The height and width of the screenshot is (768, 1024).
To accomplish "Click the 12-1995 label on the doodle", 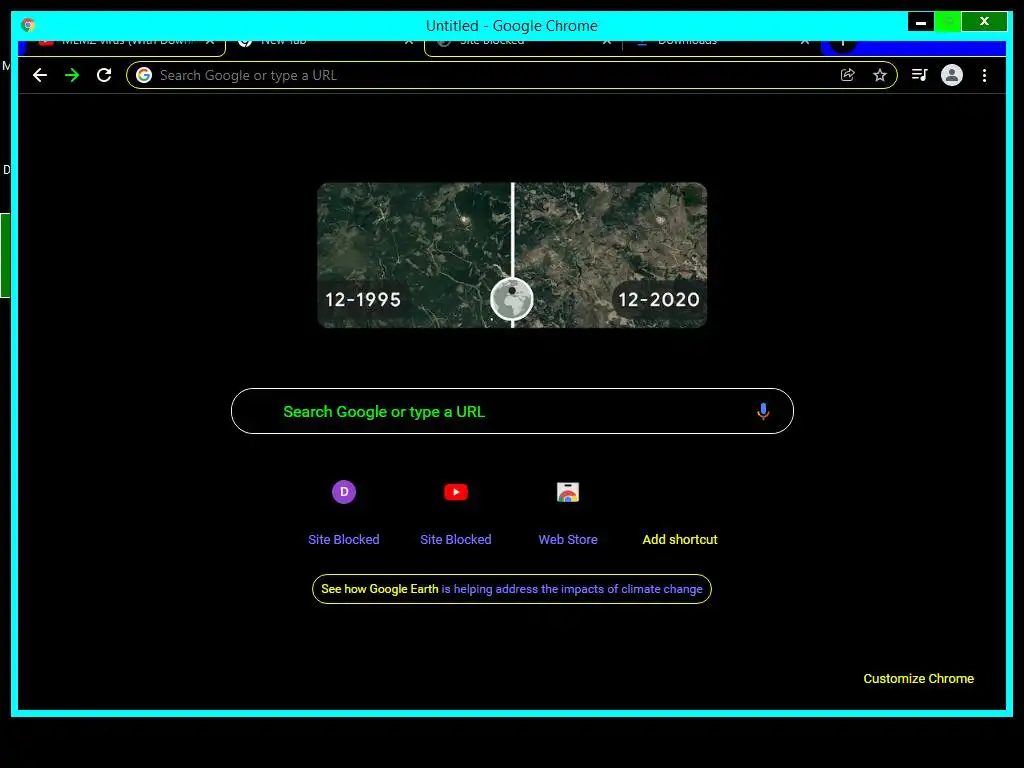I will 363,300.
